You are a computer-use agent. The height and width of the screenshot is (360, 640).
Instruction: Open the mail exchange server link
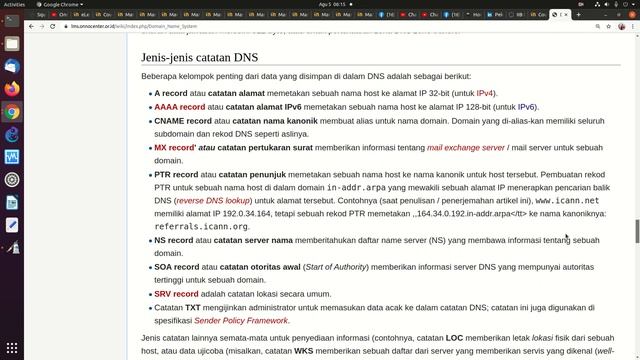pyautogui.click(x=466, y=148)
